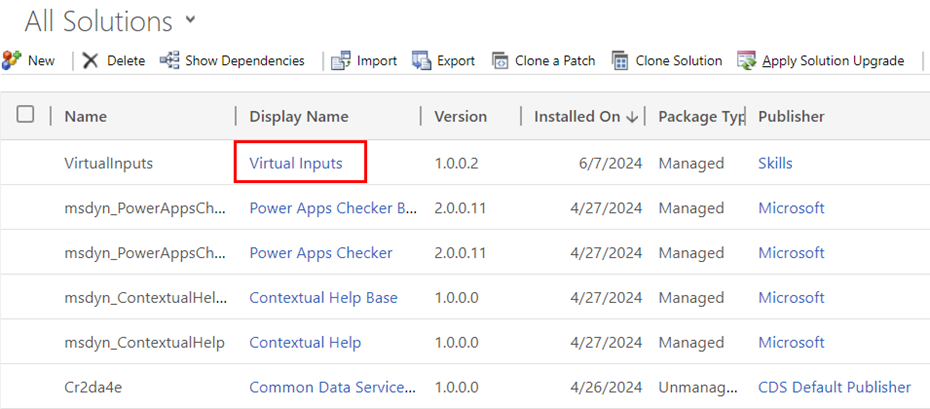Open the Skills publisher link
Viewport: 930px width, 409px height.
[775, 163]
